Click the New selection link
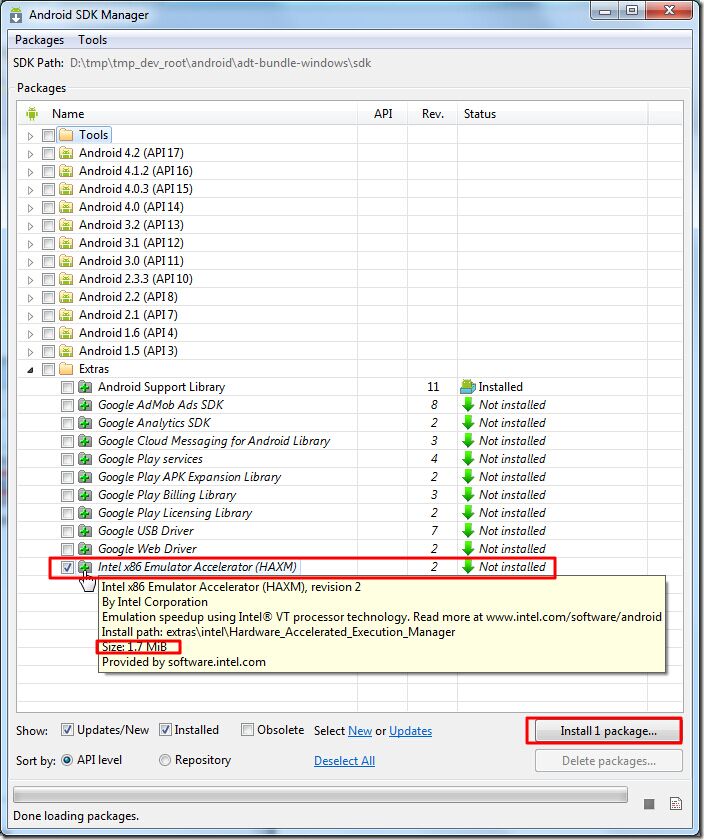 tap(360, 731)
